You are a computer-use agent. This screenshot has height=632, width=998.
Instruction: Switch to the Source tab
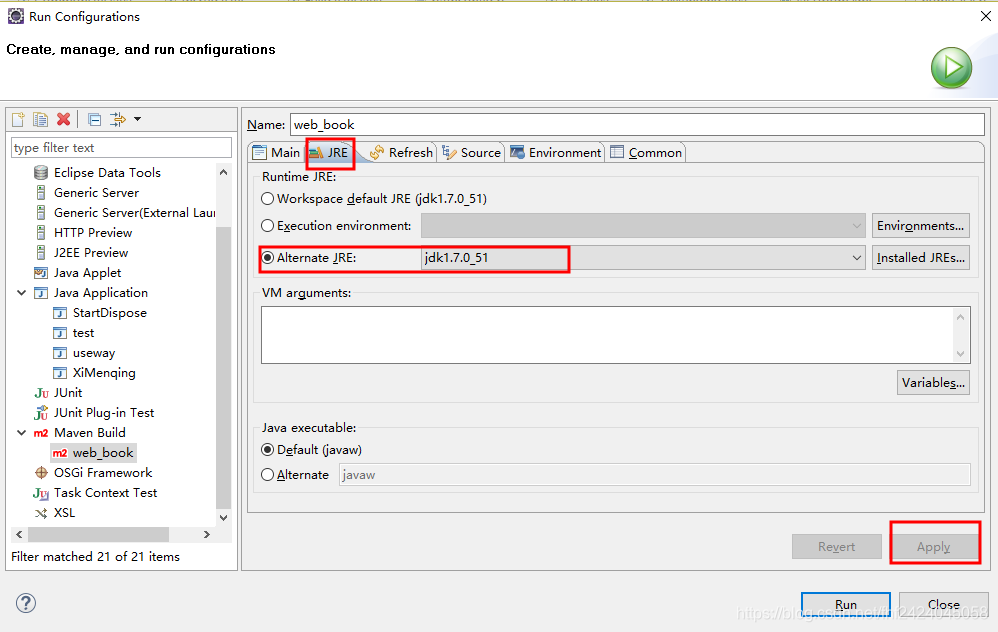click(x=472, y=153)
